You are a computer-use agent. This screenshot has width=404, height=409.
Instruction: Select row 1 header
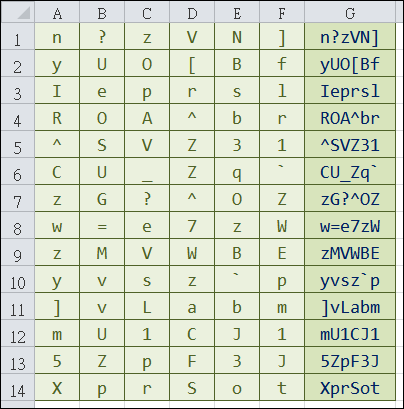click(18, 37)
